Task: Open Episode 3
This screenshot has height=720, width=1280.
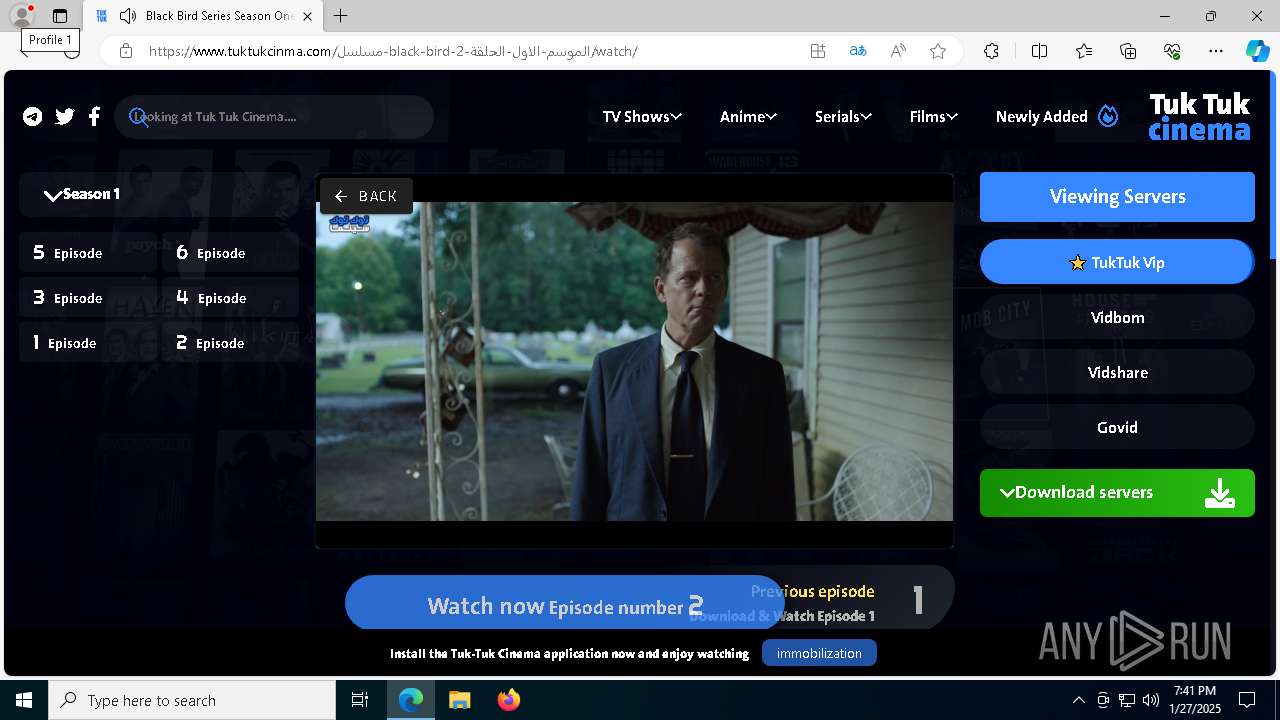Action: 87,298
